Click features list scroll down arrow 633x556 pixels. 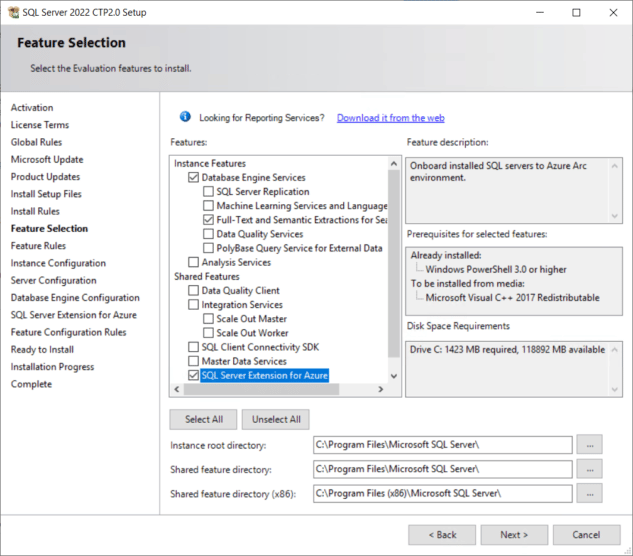pos(394,376)
